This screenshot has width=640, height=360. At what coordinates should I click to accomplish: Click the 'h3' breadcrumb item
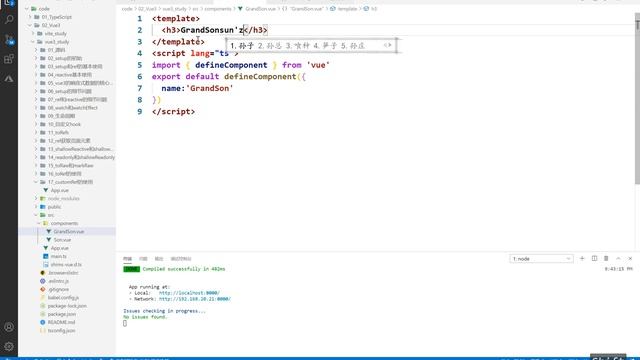(373, 9)
